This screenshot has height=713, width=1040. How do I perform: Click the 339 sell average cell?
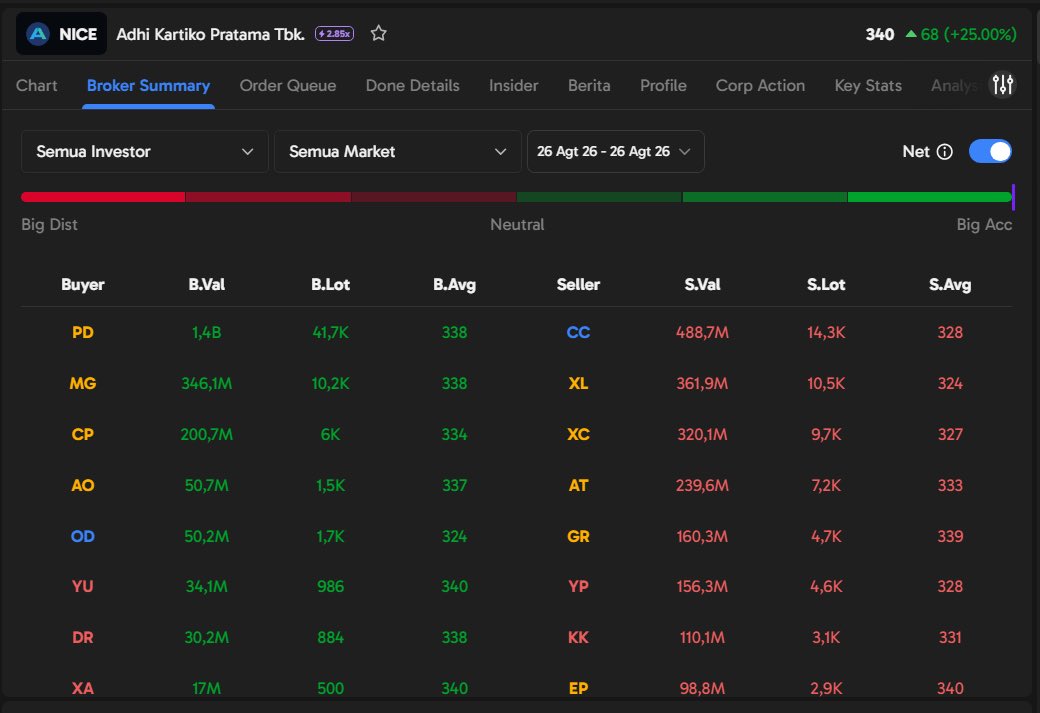click(950, 536)
